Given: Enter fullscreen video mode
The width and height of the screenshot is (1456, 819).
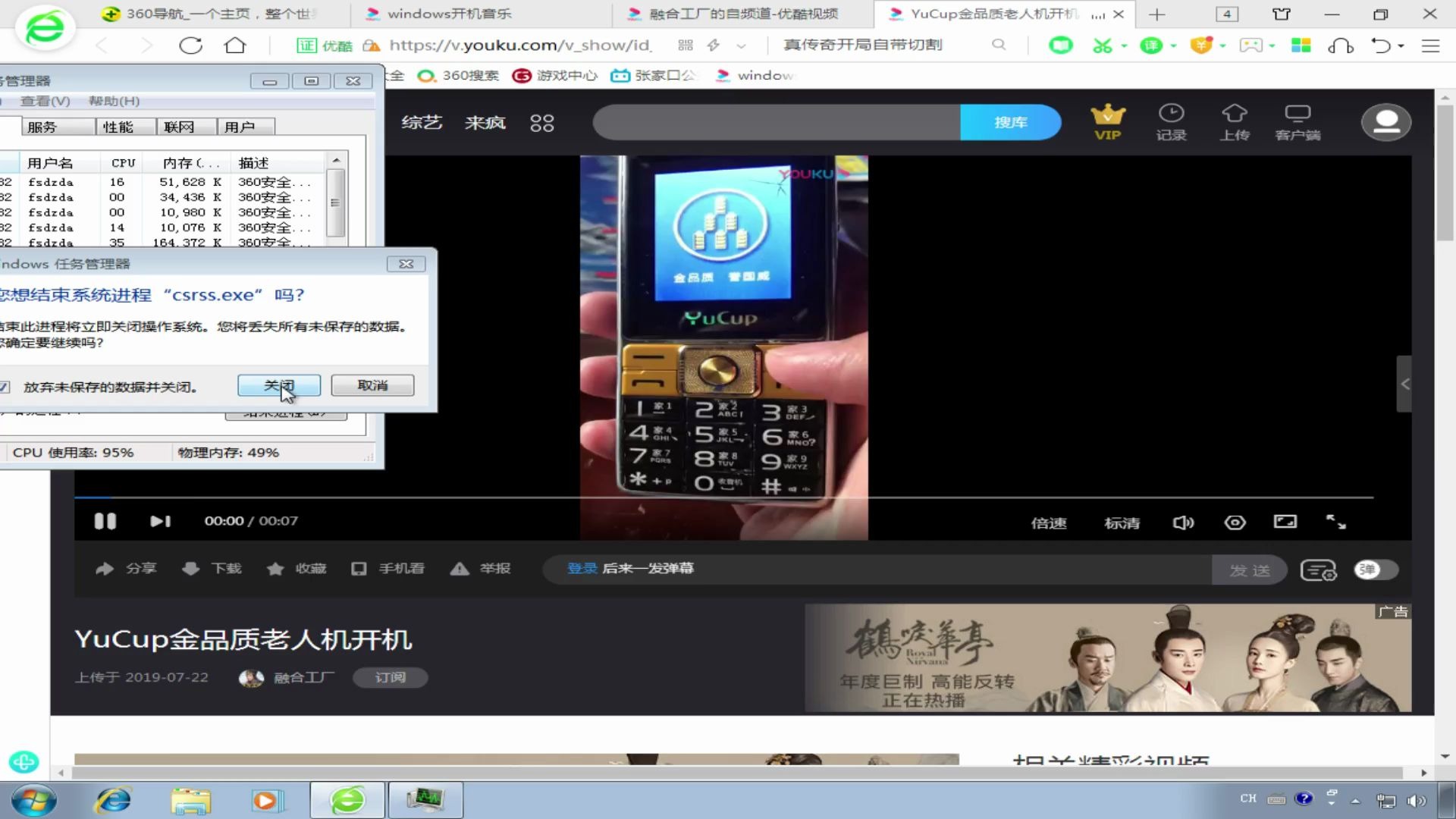Looking at the screenshot, I should pyautogui.click(x=1335, y=522).
